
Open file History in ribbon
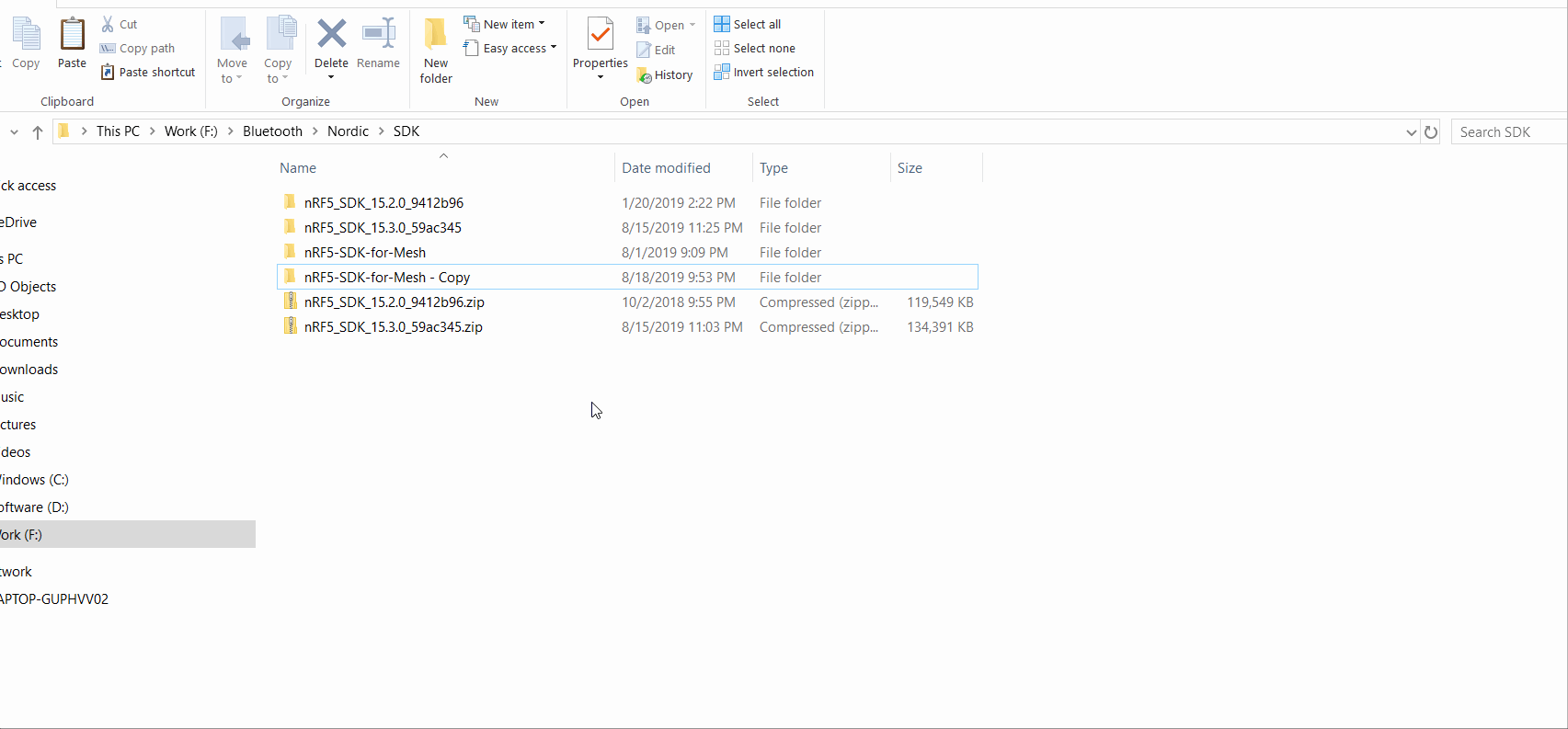(x=665, y=75)
